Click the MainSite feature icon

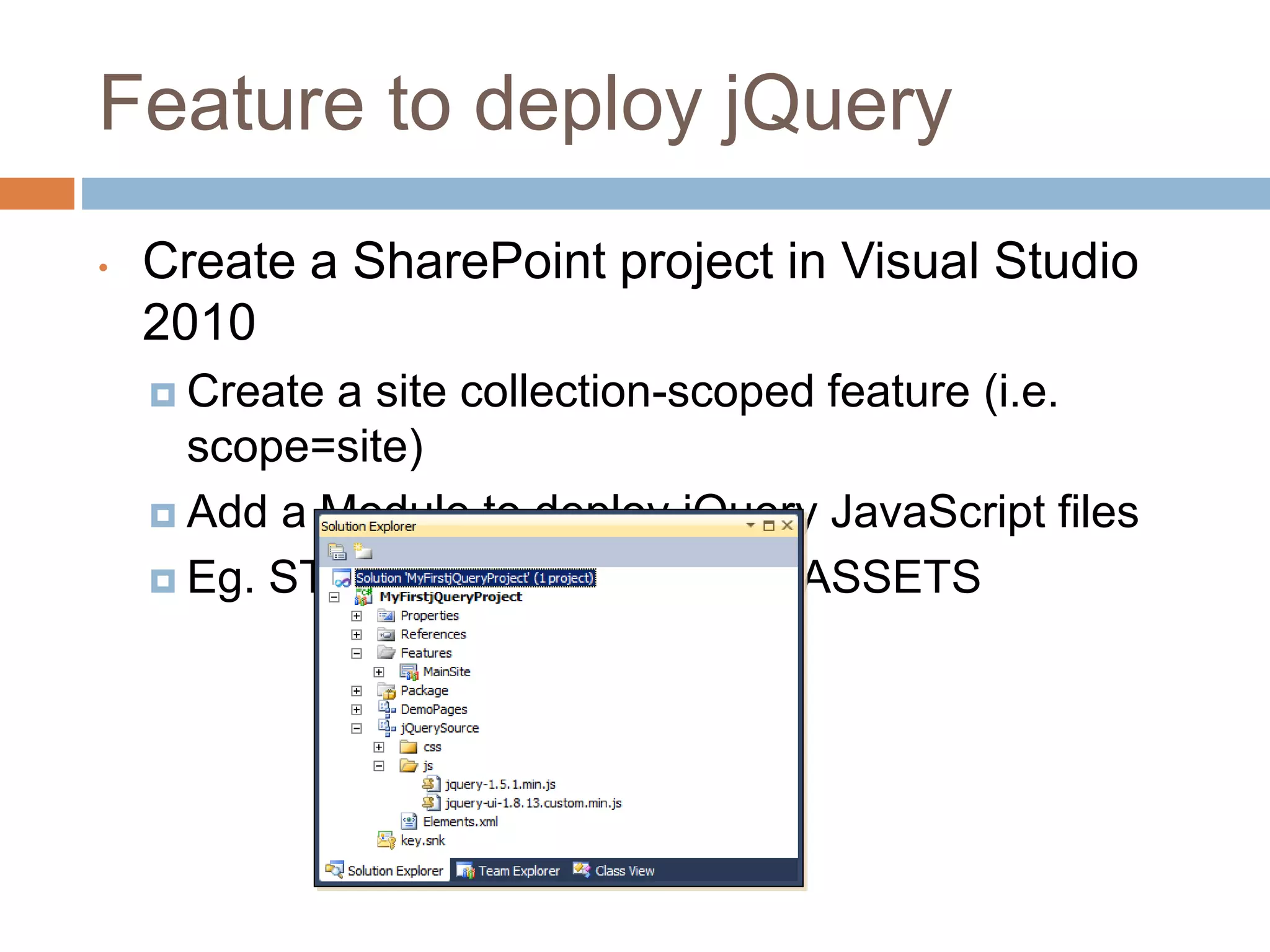click(409, 672)
